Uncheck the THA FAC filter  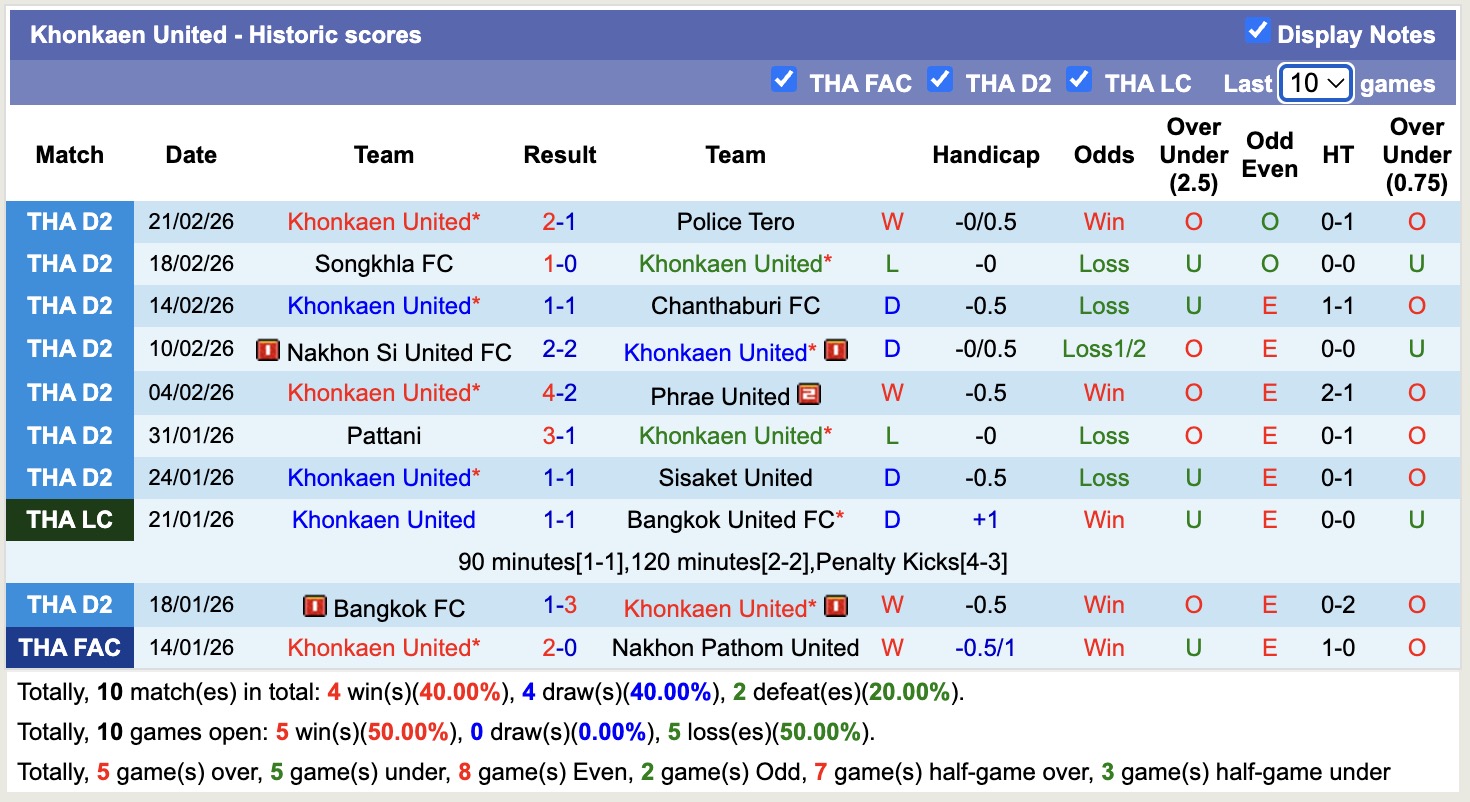point(784,80)
